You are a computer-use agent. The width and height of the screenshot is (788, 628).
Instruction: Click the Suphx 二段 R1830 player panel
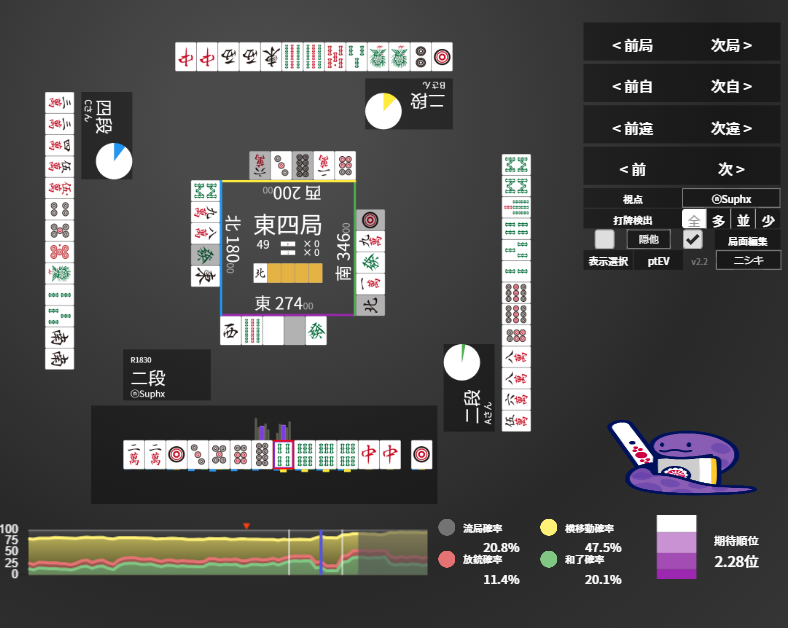click(x=167, y=375)
